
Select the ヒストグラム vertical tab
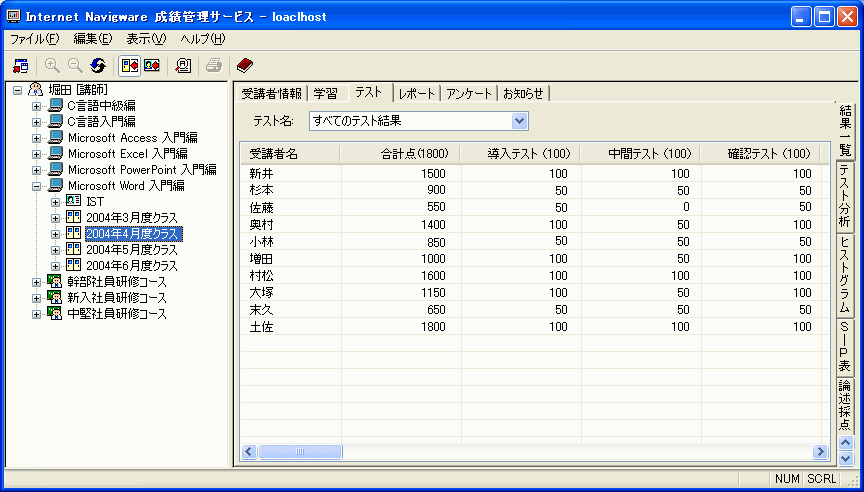point(845,276)
